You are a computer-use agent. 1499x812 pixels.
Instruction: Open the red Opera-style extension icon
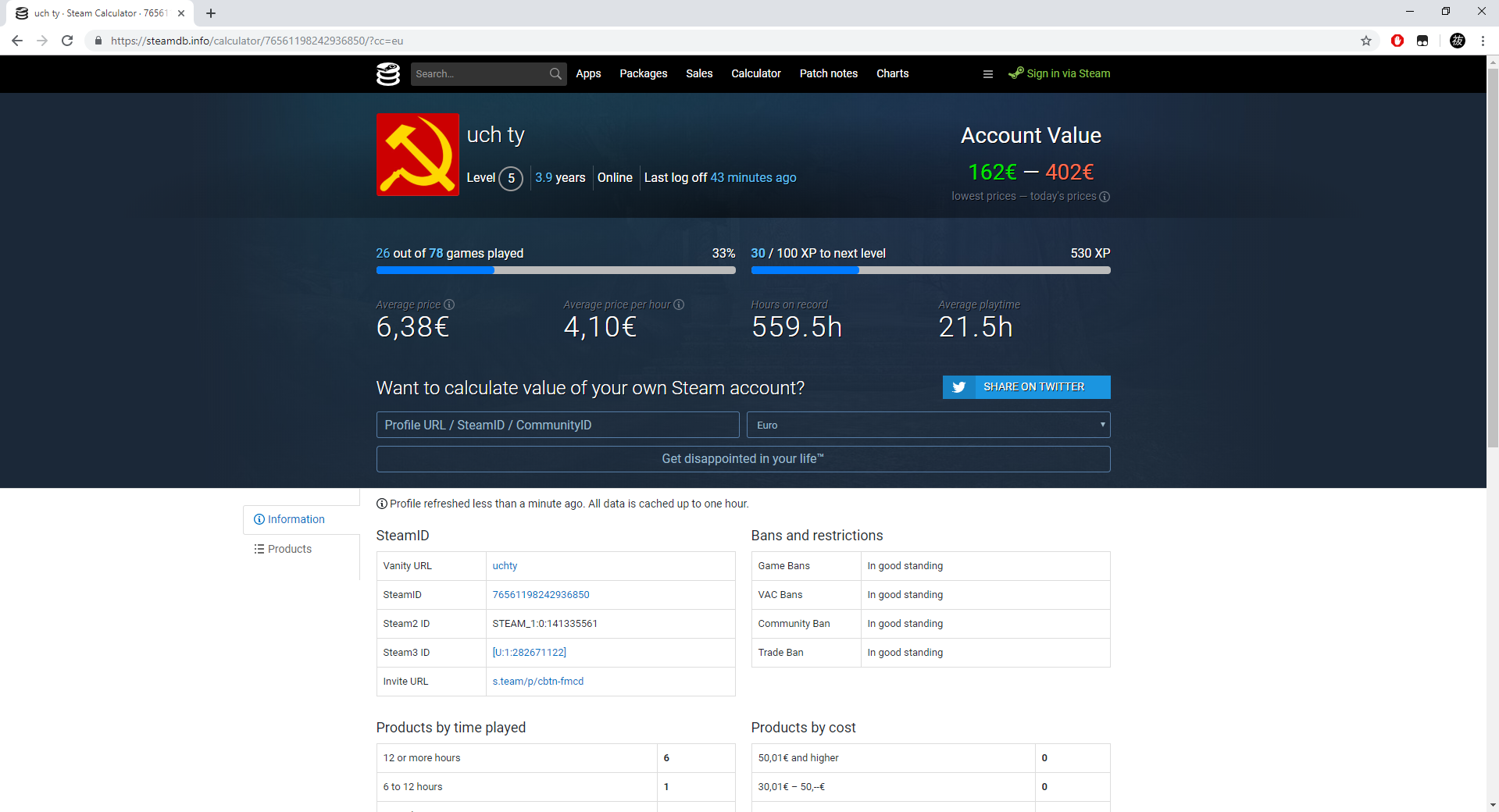1397,41
